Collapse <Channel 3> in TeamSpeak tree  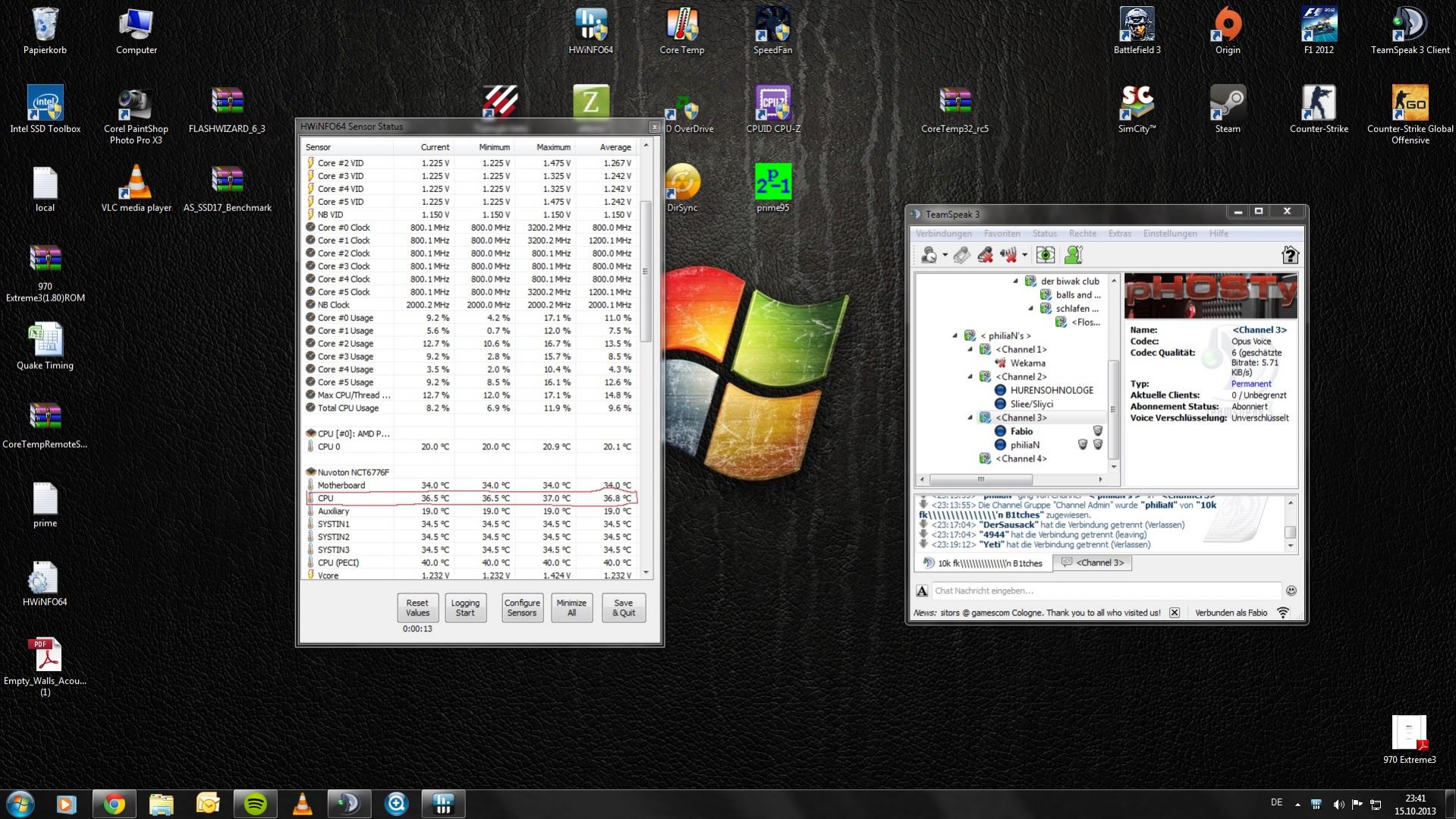click(970, 418)
